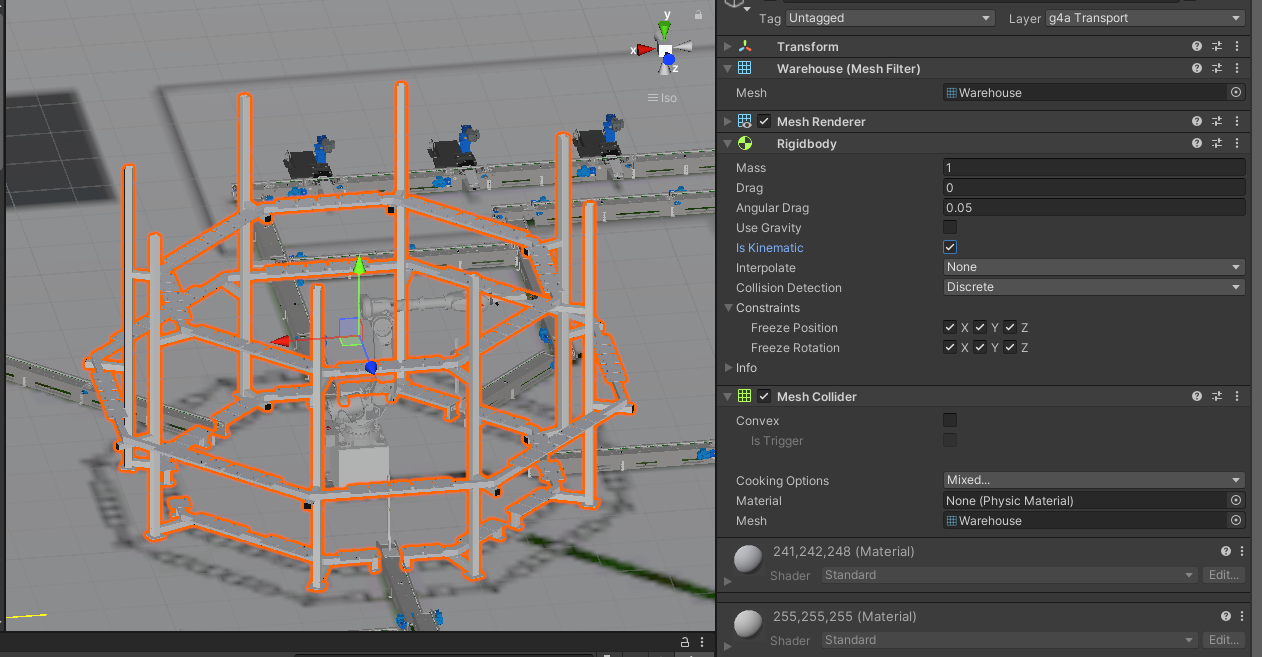Viewport: 1262px width, 657px height.
Task: Open the Interpolate dropdown
Action: click(x=1094, y=268)
